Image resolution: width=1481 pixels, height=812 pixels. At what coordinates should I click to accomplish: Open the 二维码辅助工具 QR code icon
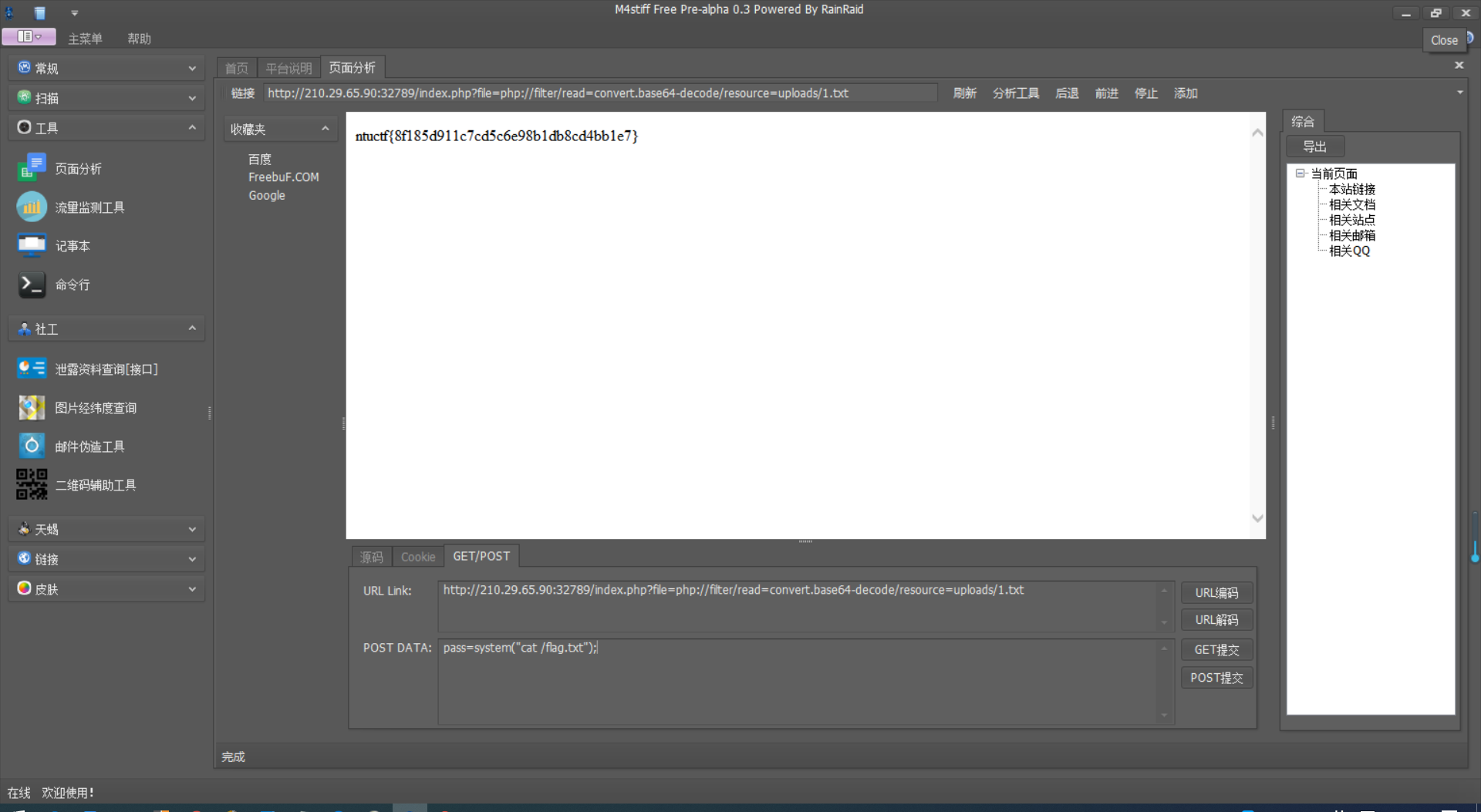click(x=32, y=484)
